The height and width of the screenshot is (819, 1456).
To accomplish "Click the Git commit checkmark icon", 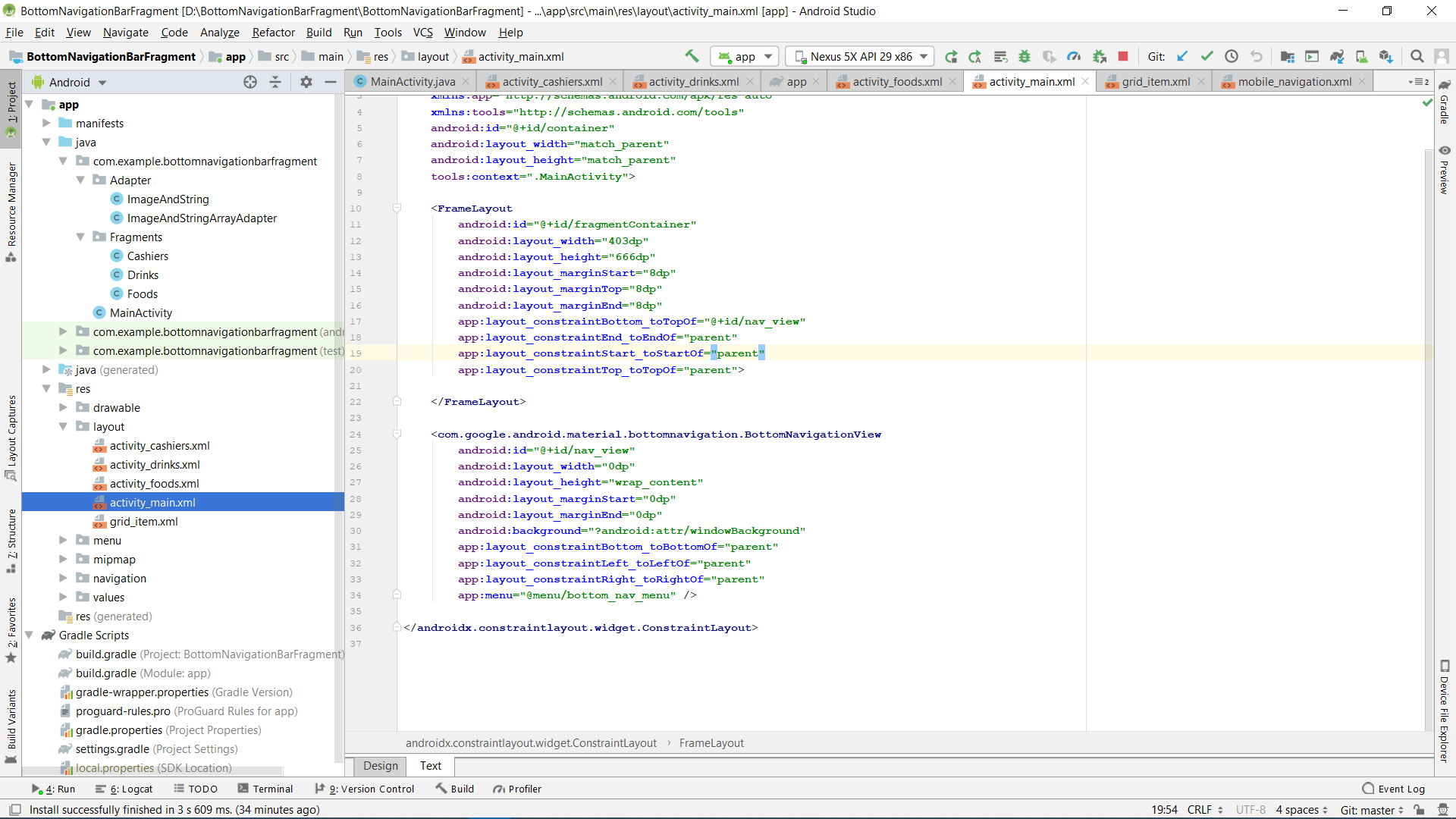I will [x=1207, y=56].
